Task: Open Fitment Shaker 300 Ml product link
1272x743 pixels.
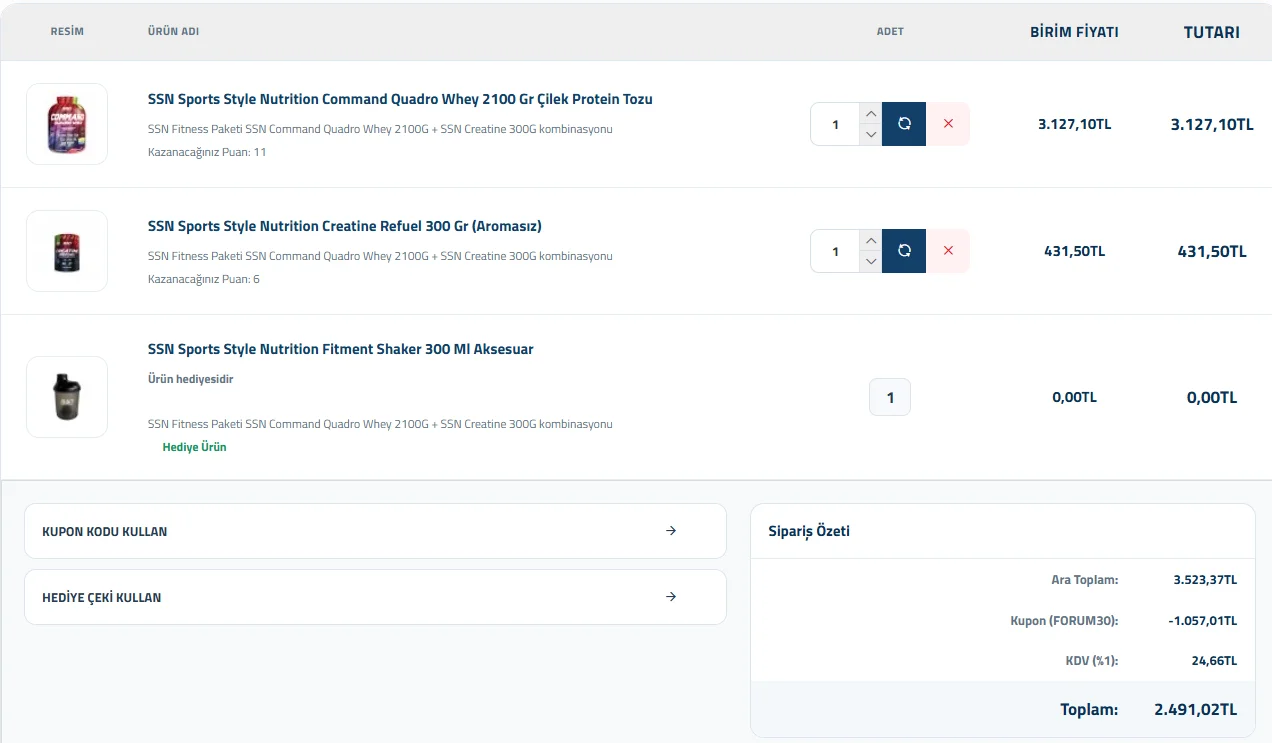Action: tap(341, 349)
